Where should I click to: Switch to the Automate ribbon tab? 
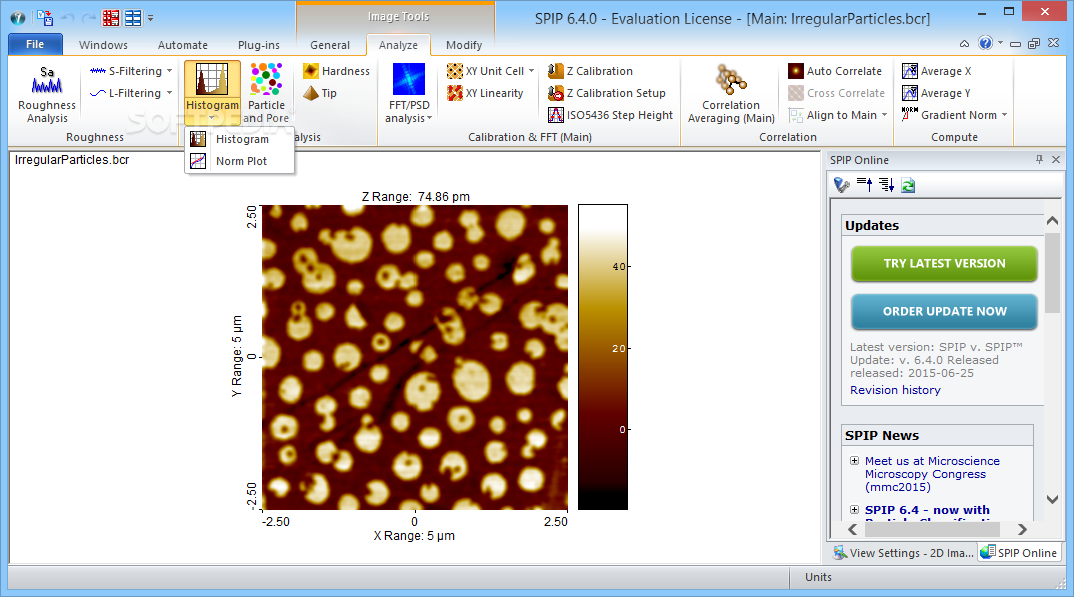tap(182, 45)
